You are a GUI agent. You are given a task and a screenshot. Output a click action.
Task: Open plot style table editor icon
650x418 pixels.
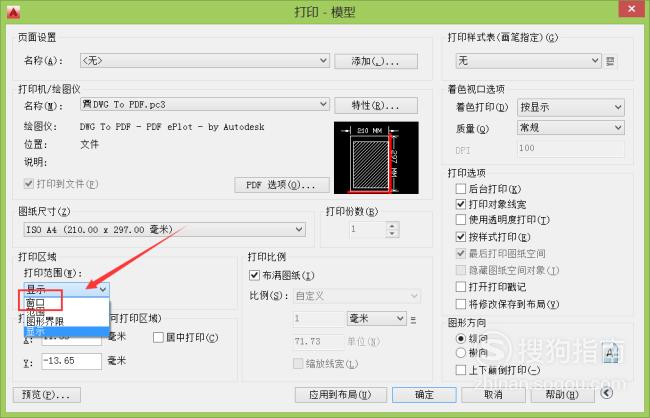[x=610, y=61]
